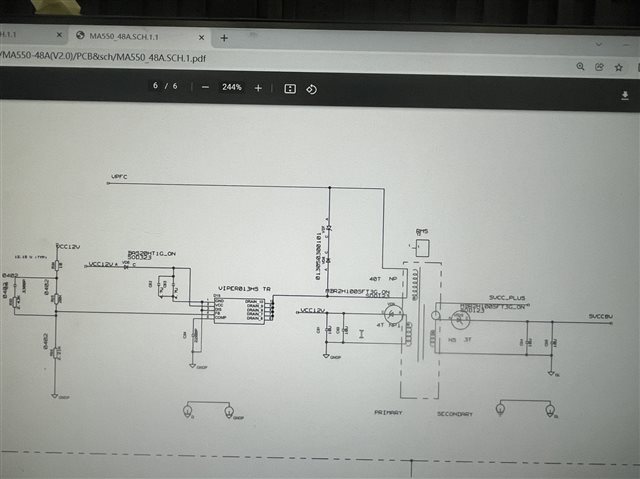Image resolution: width=640 pixels, height=479 pixels.
Task: Click the SVCC_PLUS net label
Action: (507, 297)
